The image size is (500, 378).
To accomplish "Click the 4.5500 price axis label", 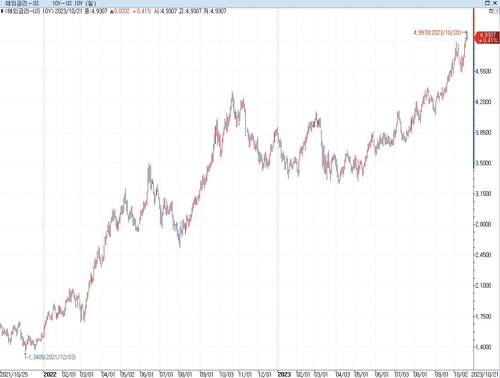I will tap(483, 71).
